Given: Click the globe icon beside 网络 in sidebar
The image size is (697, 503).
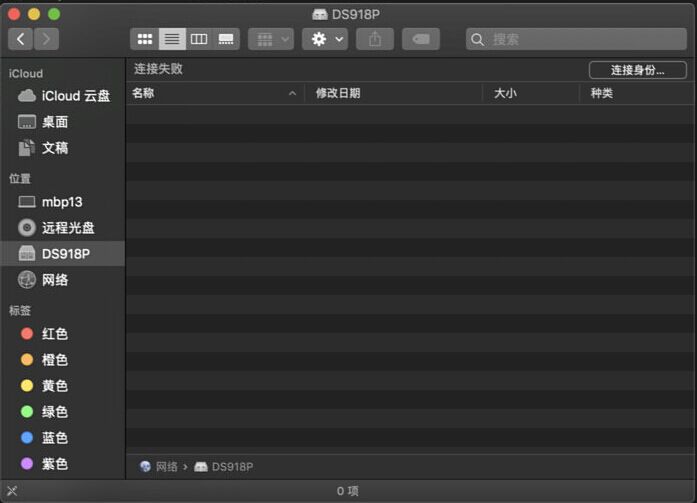Looking at the screenshot, I should pos(27,280).
